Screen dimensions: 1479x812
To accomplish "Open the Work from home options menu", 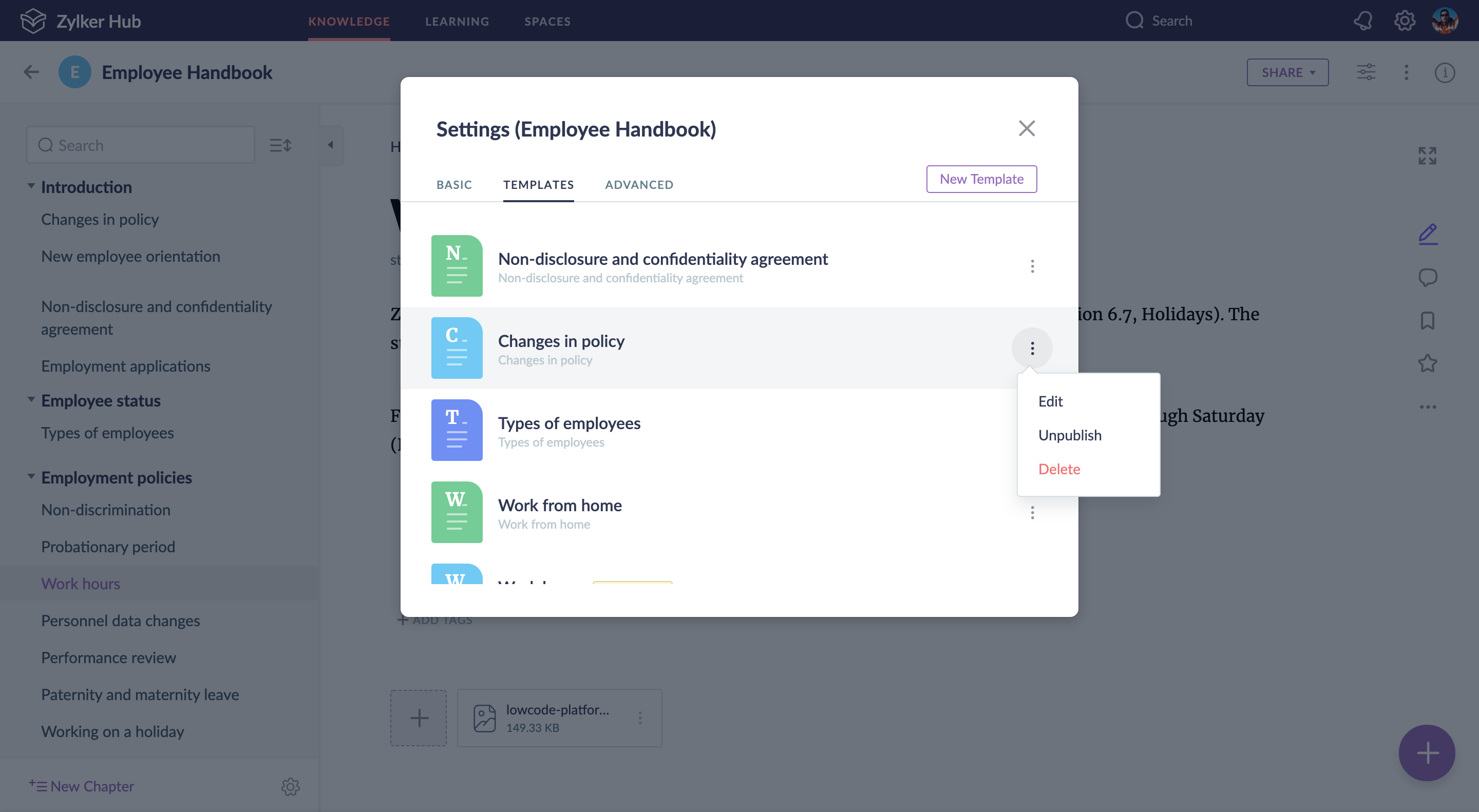I will (x=1032, y=512).
